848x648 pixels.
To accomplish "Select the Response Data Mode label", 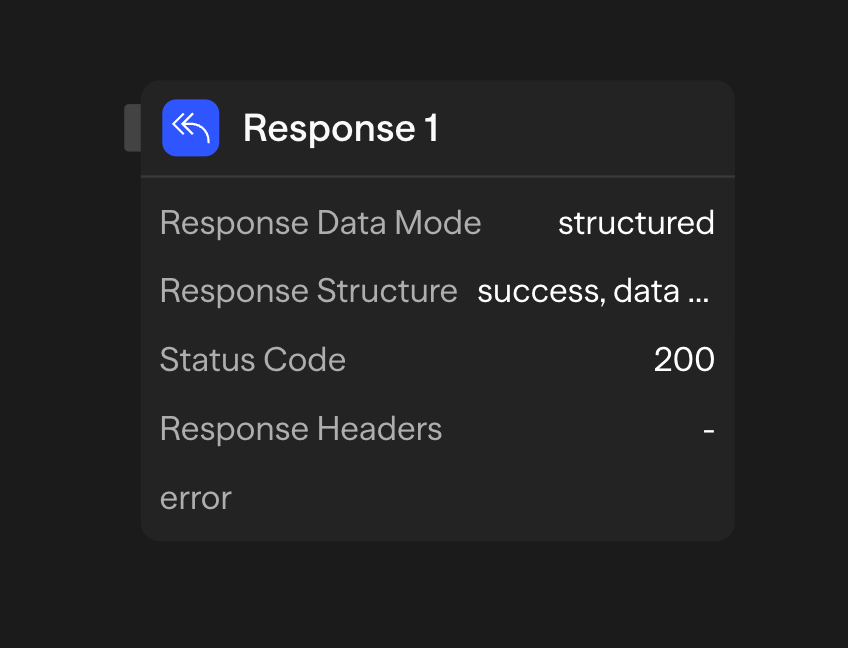I will (320, 222).
